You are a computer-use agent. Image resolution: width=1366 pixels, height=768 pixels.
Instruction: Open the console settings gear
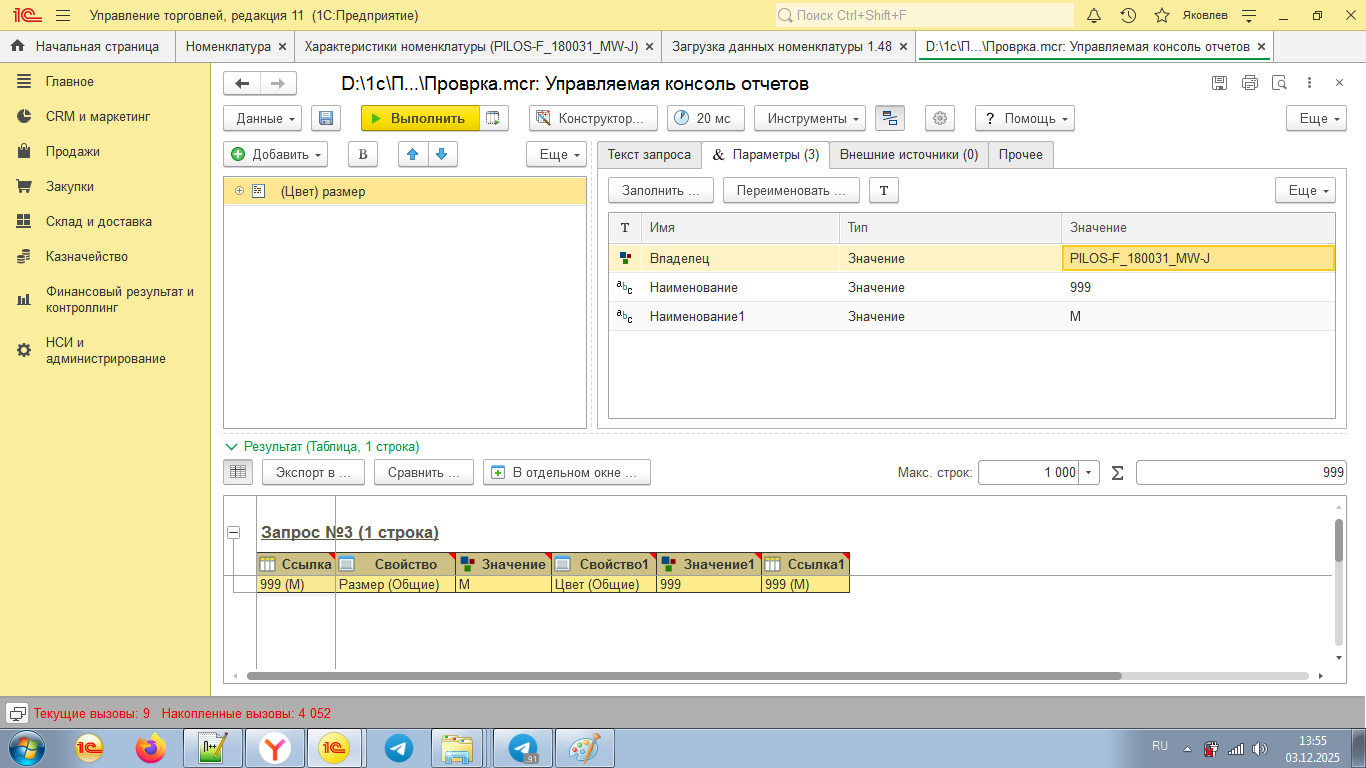[x=939, y=118]
